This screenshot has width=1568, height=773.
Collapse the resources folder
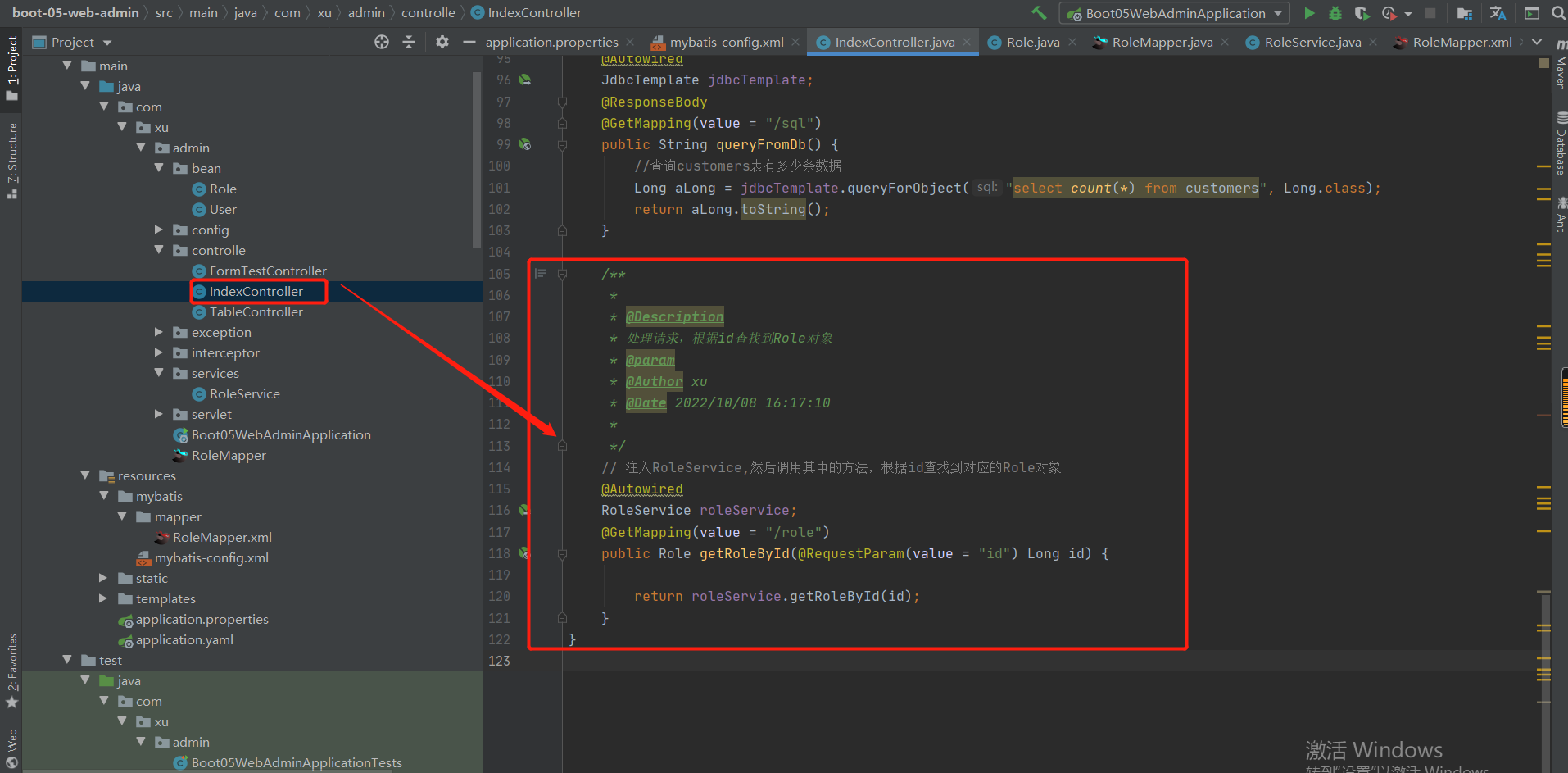click(x=85, y=475)
